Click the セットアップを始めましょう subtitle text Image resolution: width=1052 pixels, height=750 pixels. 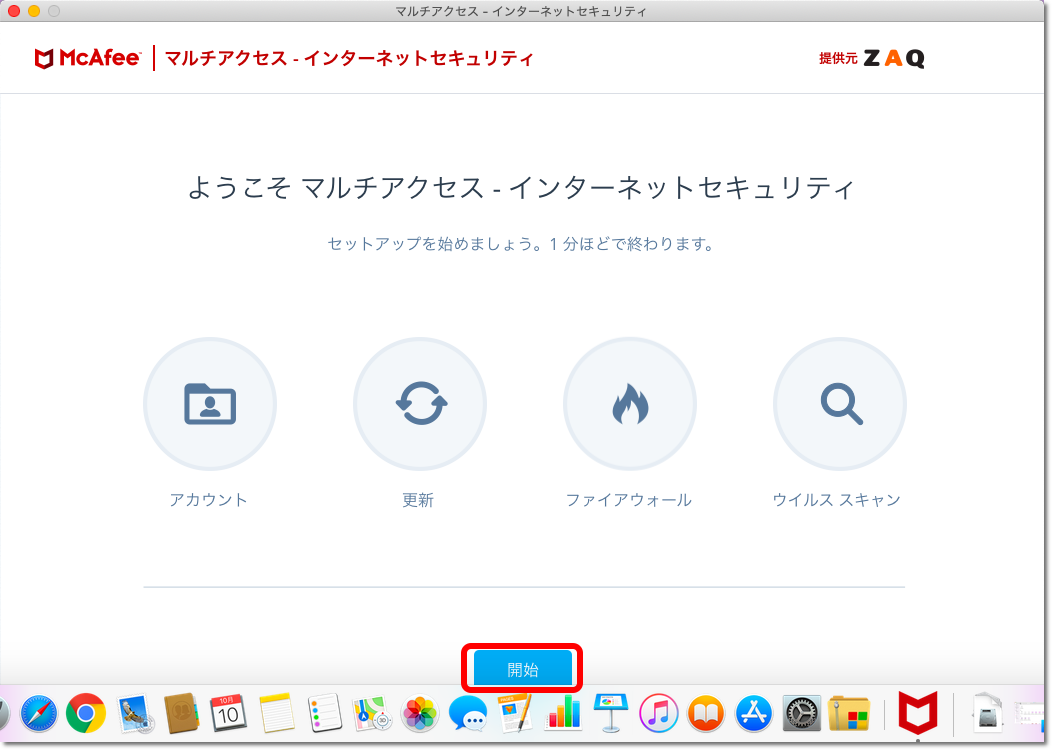tap(521, 244)
